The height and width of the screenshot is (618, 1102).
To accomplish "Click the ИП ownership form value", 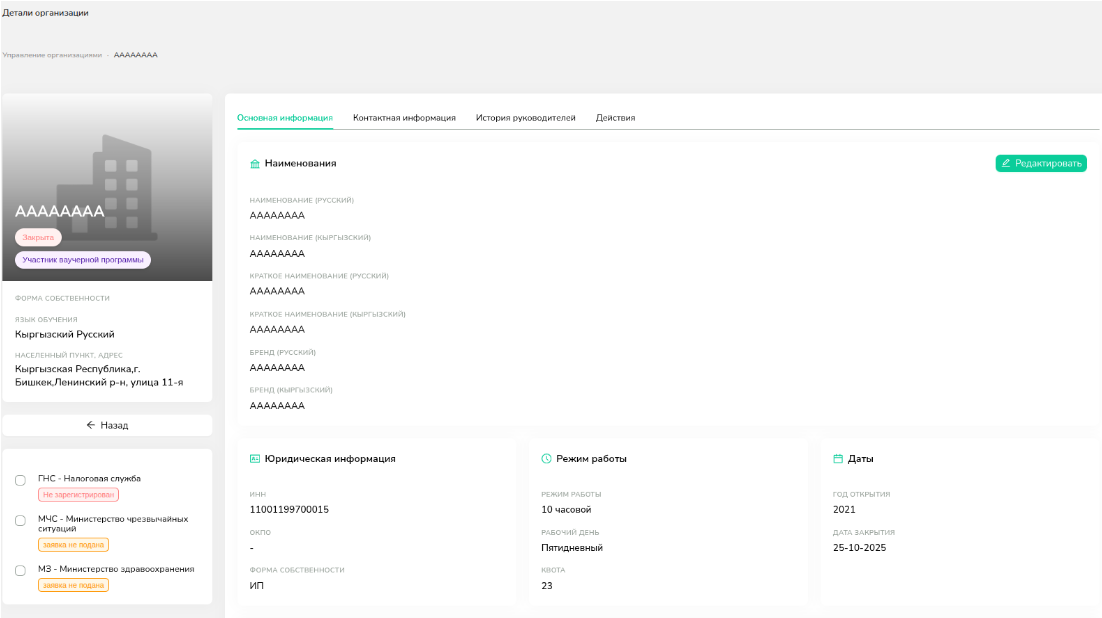I will pos(257,586).
